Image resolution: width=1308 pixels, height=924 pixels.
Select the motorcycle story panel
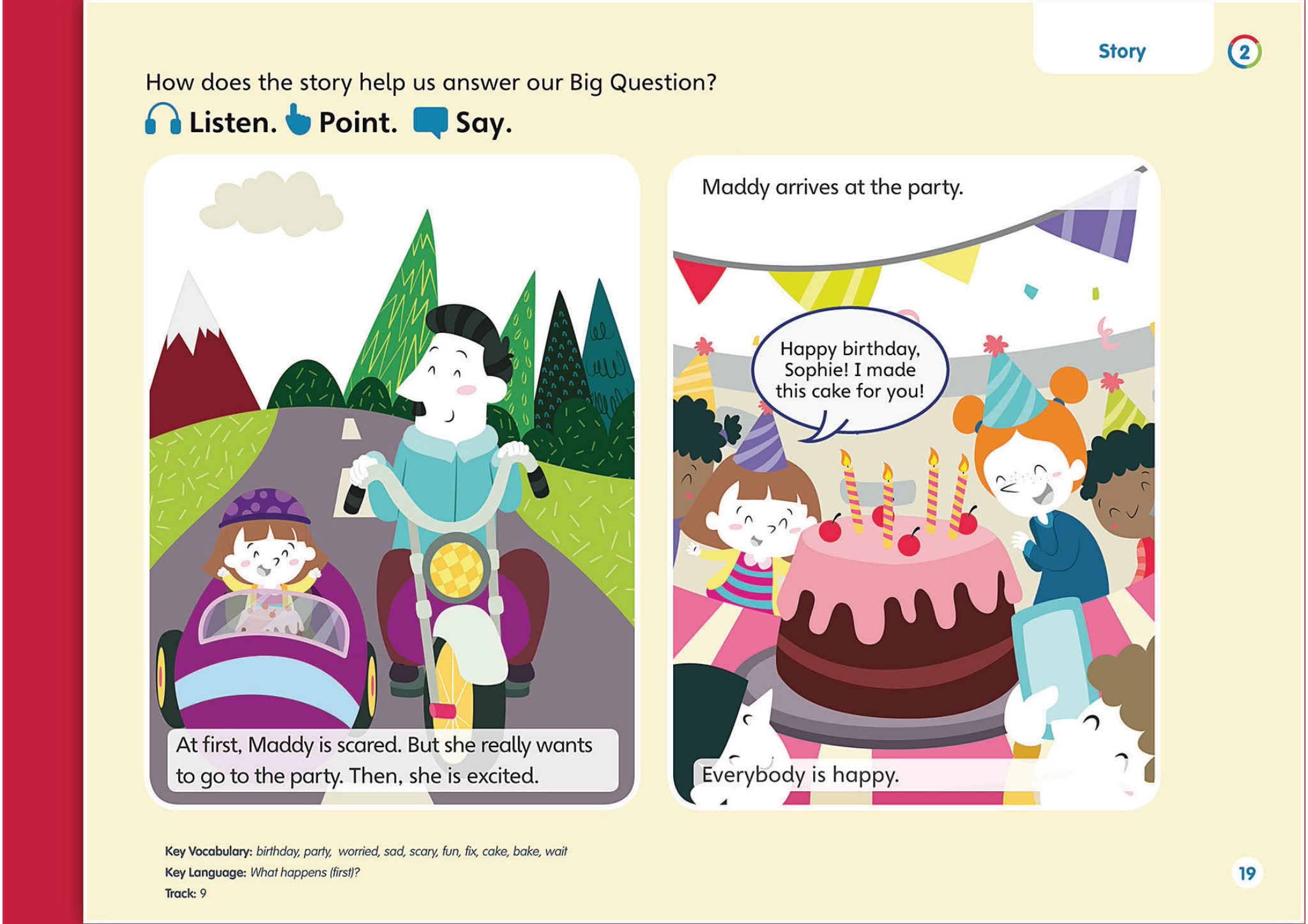pyautogui.click(x=392, y=482)
